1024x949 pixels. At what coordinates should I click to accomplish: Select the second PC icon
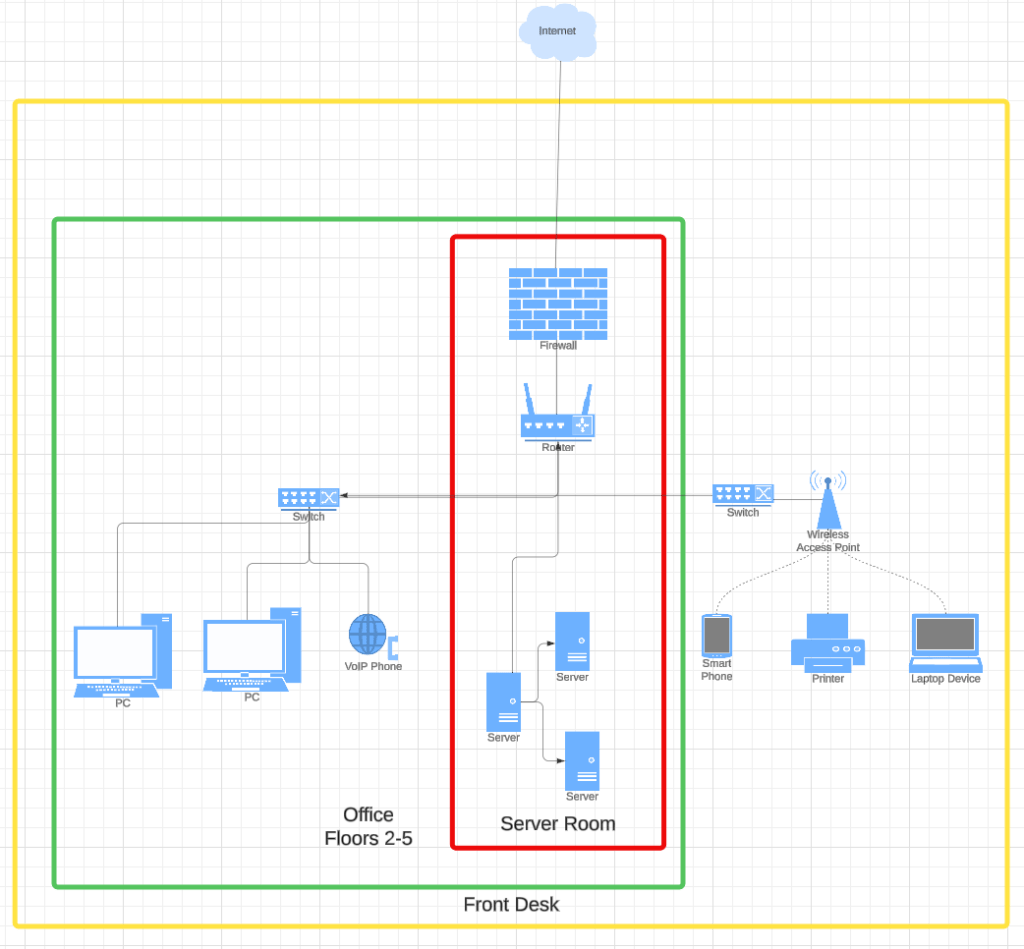pos(248,652)
